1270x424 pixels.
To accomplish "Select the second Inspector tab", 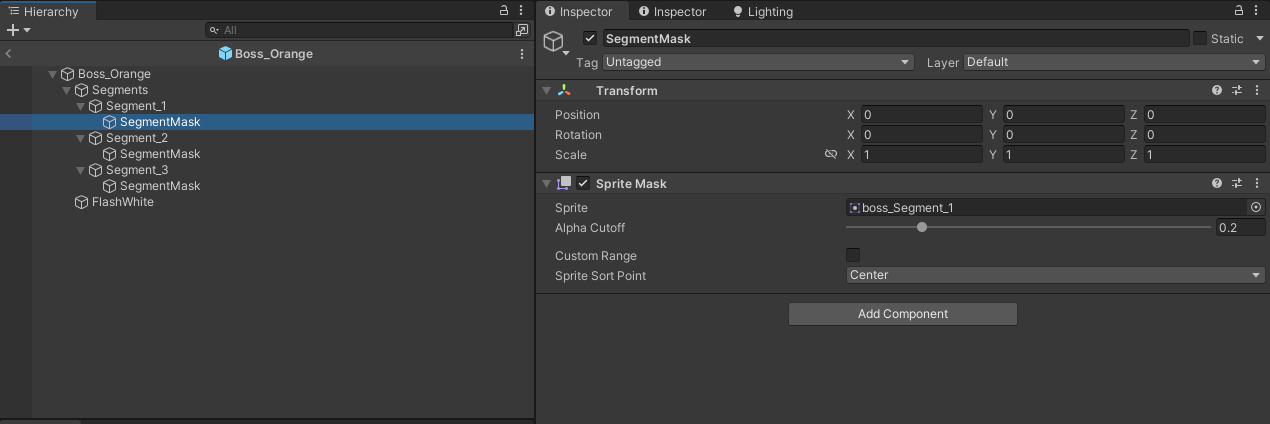I will (x=679, y=12).
